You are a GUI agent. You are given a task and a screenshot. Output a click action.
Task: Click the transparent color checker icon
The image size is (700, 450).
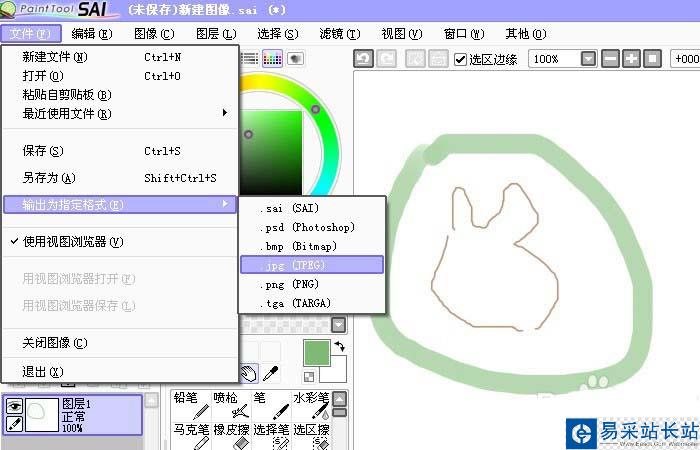pos(309,377)
